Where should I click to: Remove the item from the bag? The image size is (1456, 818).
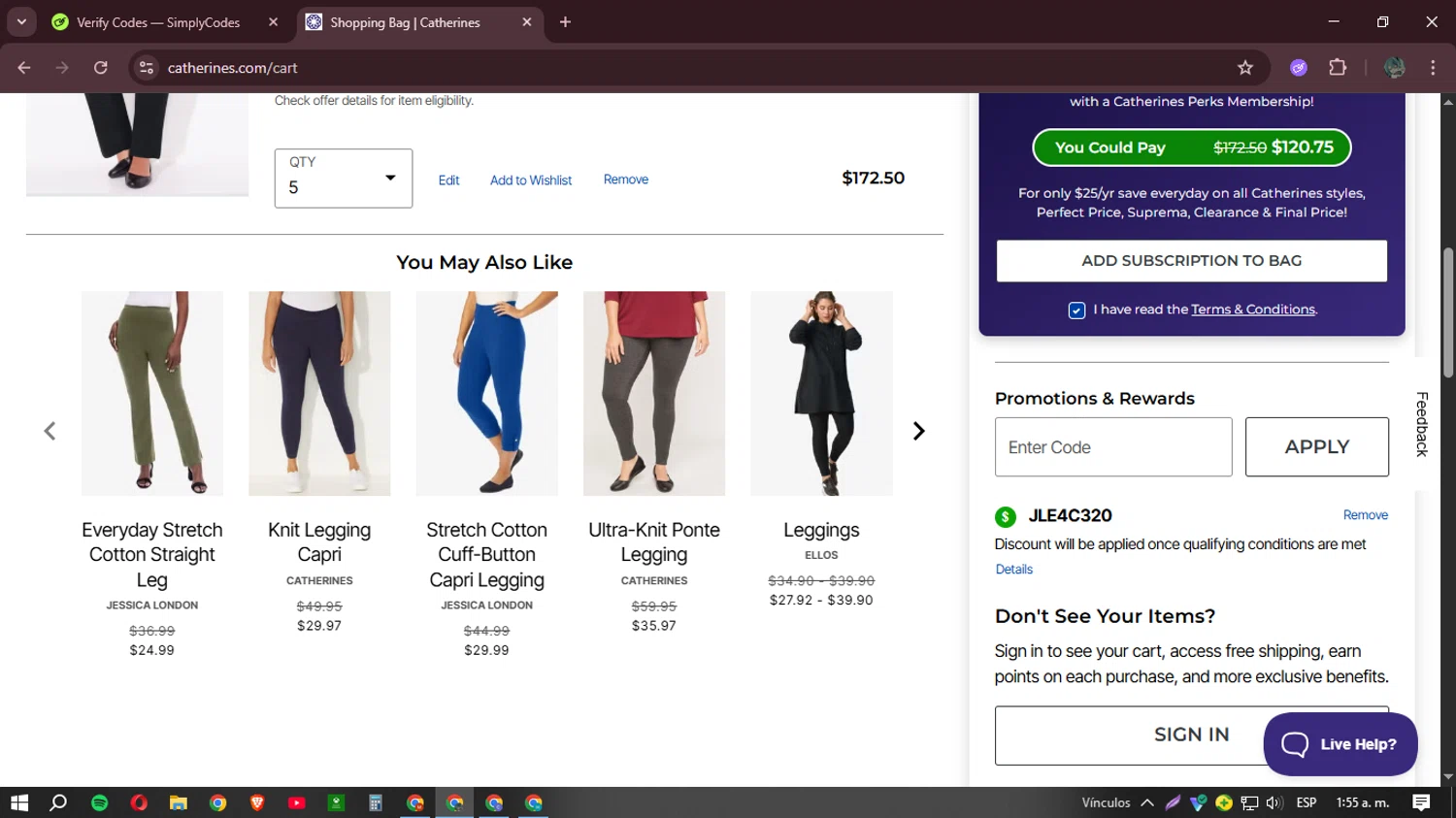[x=626, y=180]
